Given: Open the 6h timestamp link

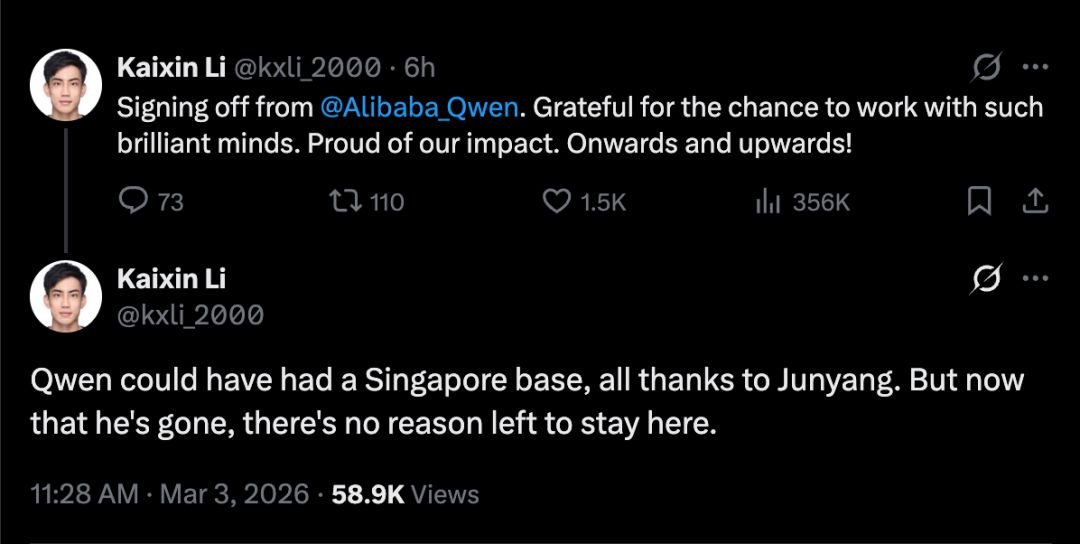Looking at the screenshot, I should point(420,67).
